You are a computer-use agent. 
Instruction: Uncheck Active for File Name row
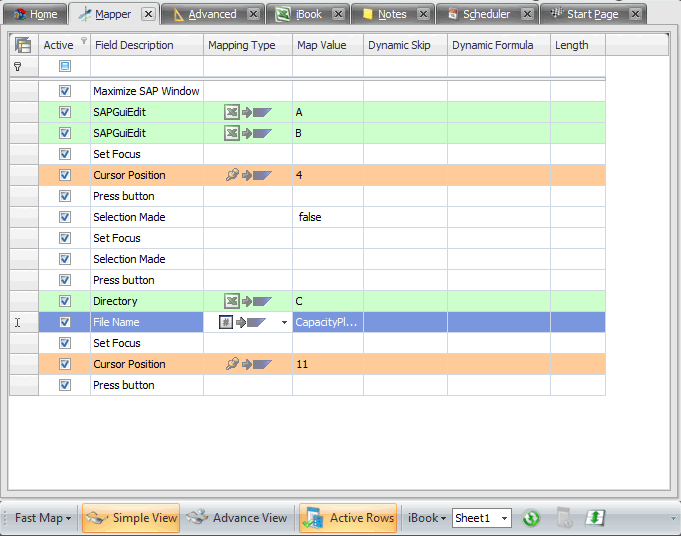65,322
